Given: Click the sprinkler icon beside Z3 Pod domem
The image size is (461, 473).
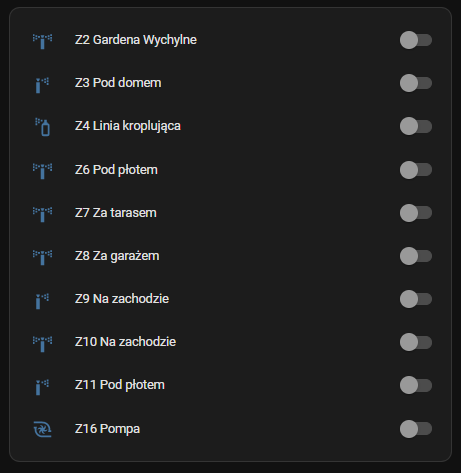Looking at the screenshot, I should click(x=42, y=85).
